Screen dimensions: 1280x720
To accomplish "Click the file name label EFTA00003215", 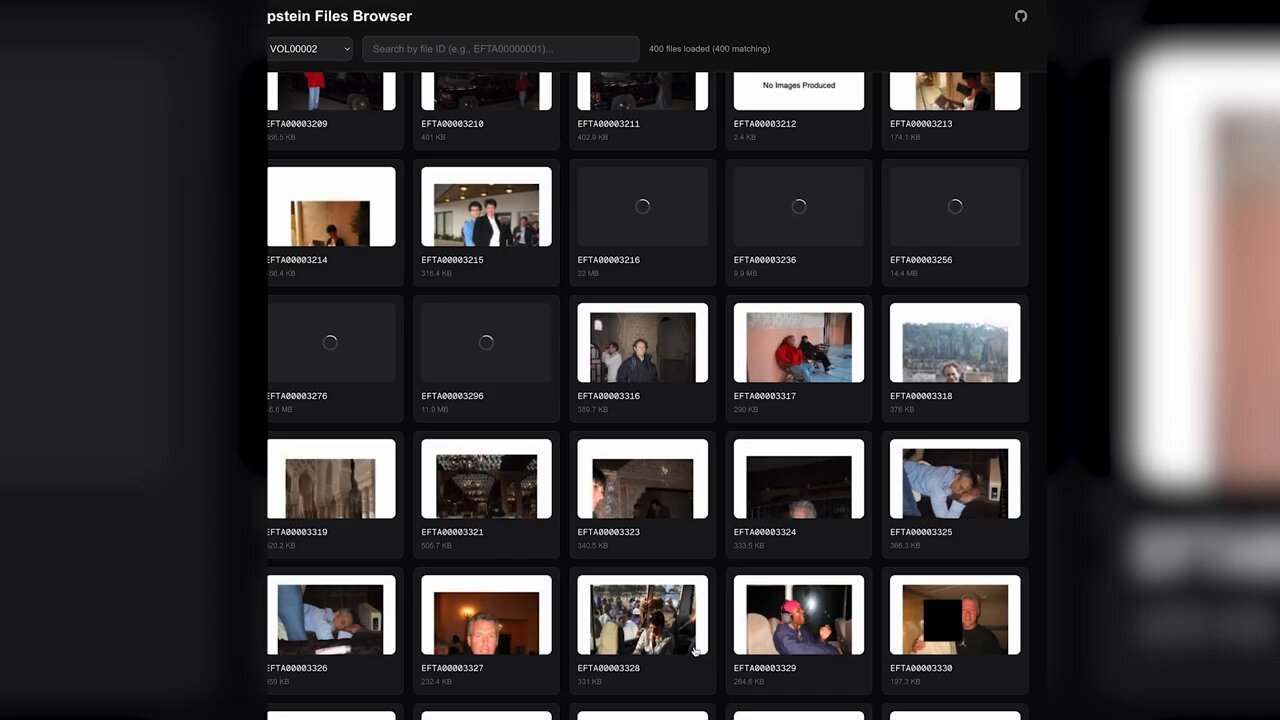I will 452,260.
